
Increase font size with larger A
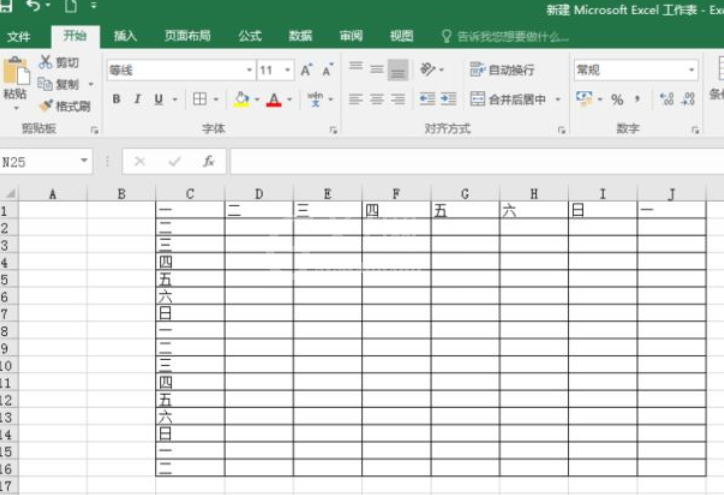click(x=306, y=70)
